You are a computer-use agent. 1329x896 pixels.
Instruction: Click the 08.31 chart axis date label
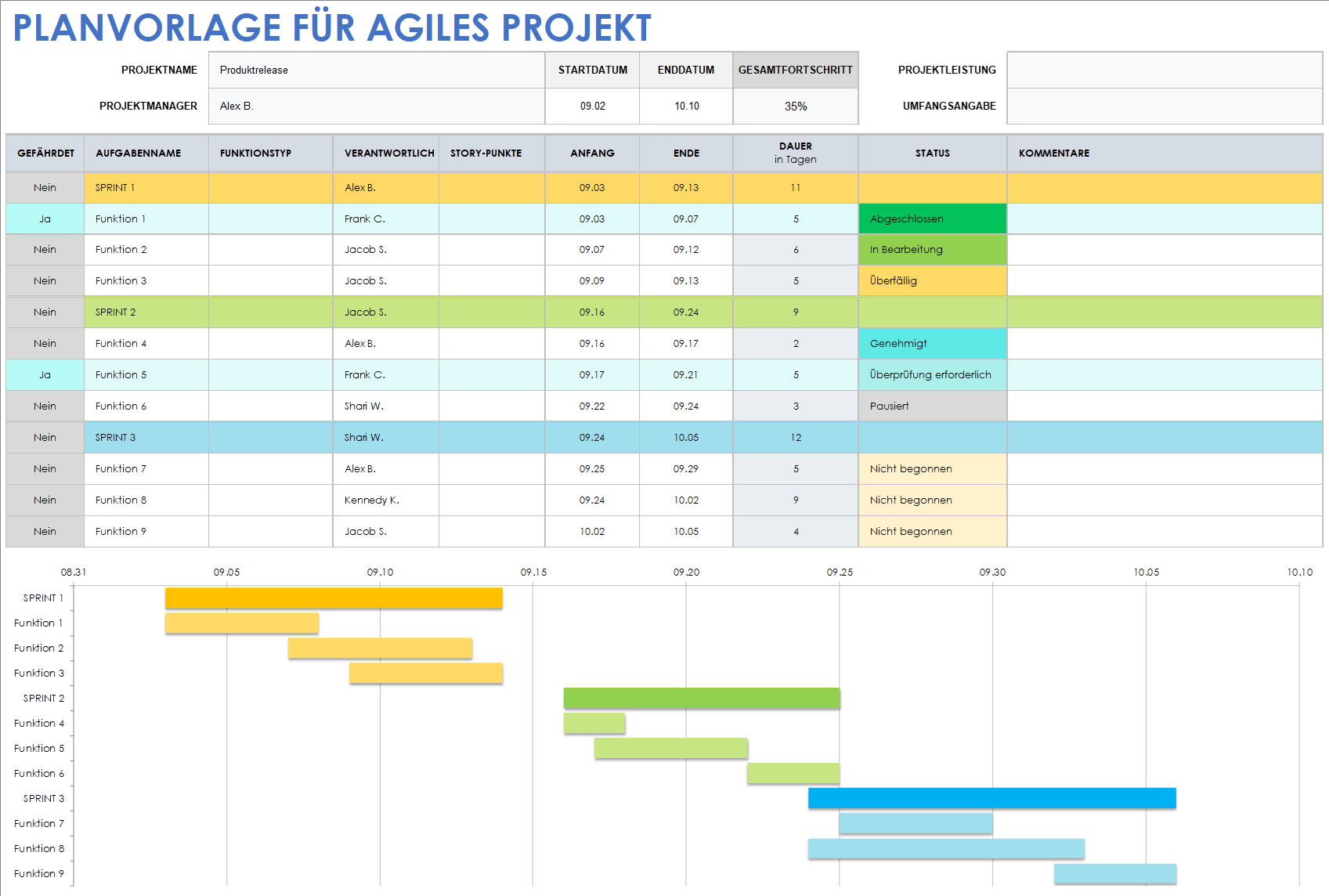click(74, 572)
